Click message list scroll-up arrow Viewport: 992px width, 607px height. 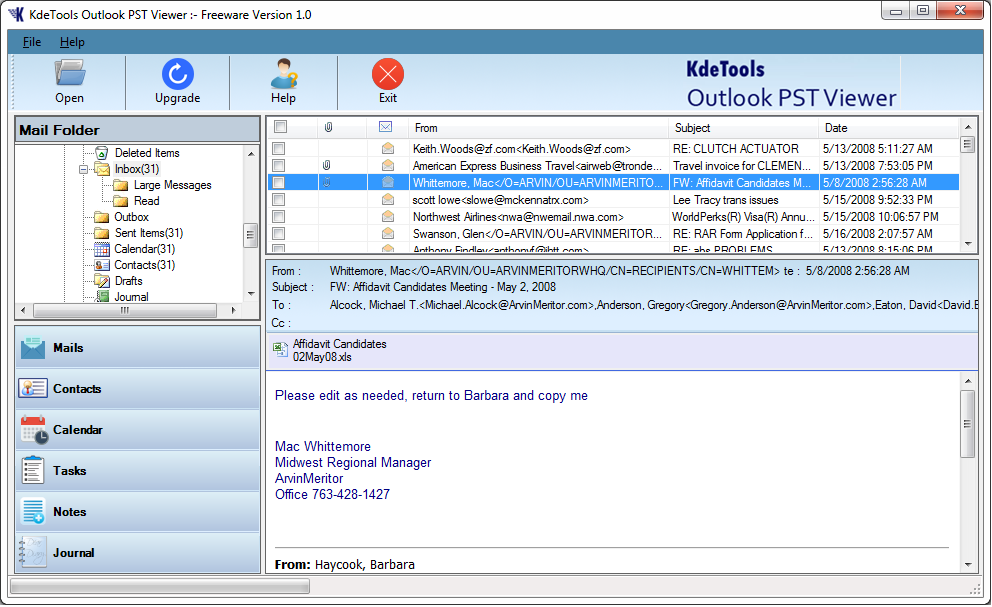[x=968, y=127]
